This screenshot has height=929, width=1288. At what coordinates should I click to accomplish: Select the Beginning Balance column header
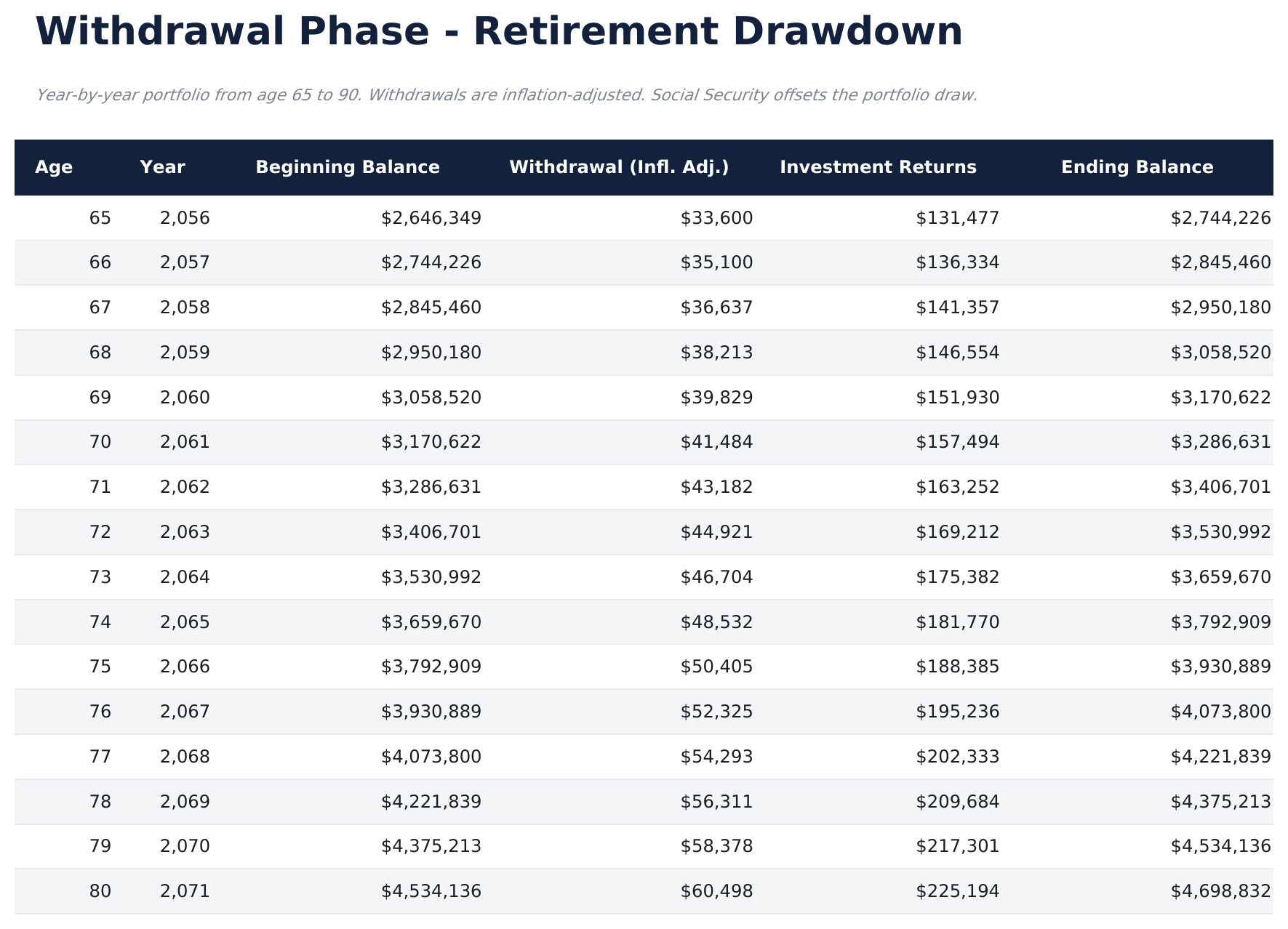348,167
